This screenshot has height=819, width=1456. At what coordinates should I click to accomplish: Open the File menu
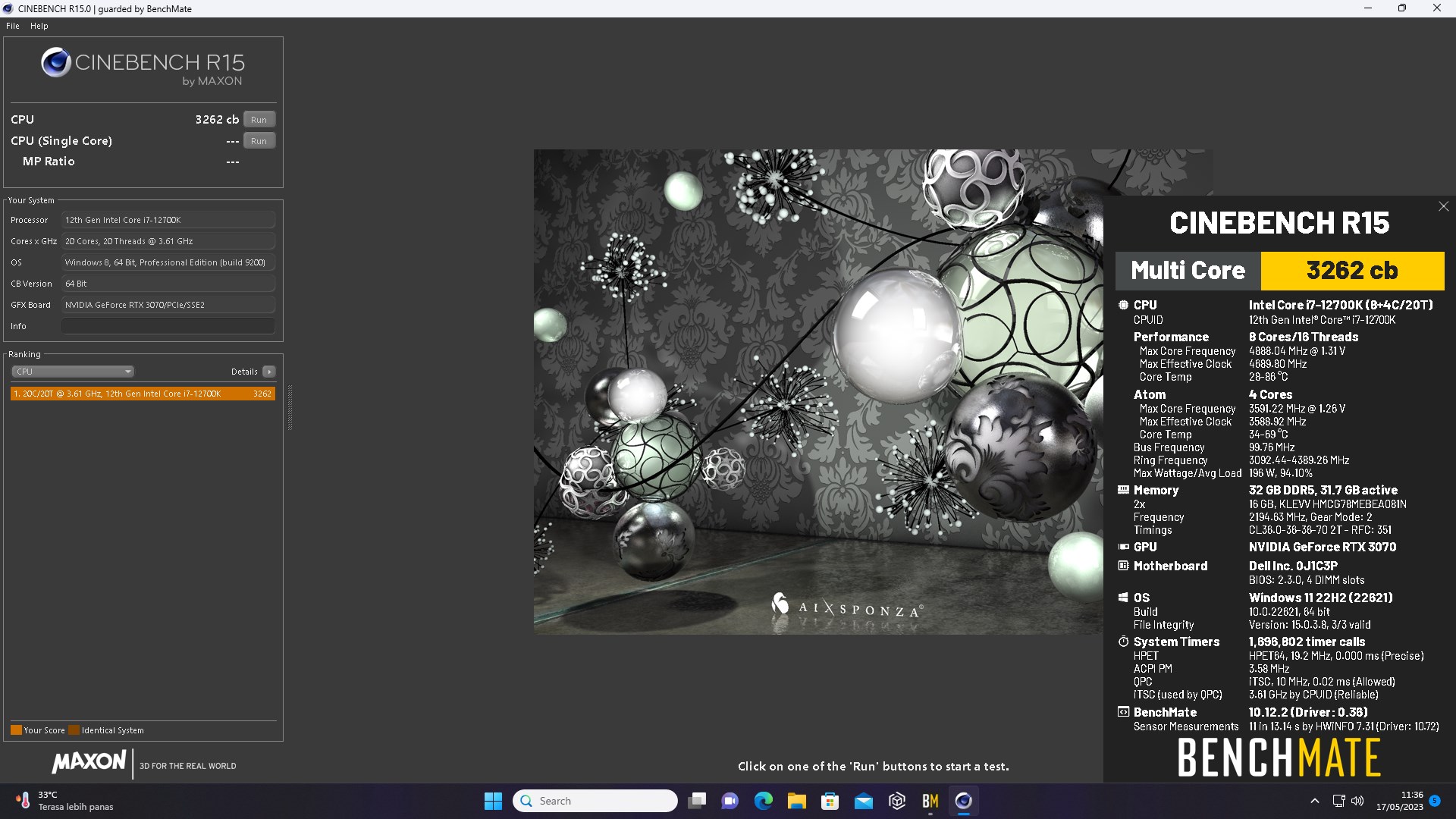12,26
